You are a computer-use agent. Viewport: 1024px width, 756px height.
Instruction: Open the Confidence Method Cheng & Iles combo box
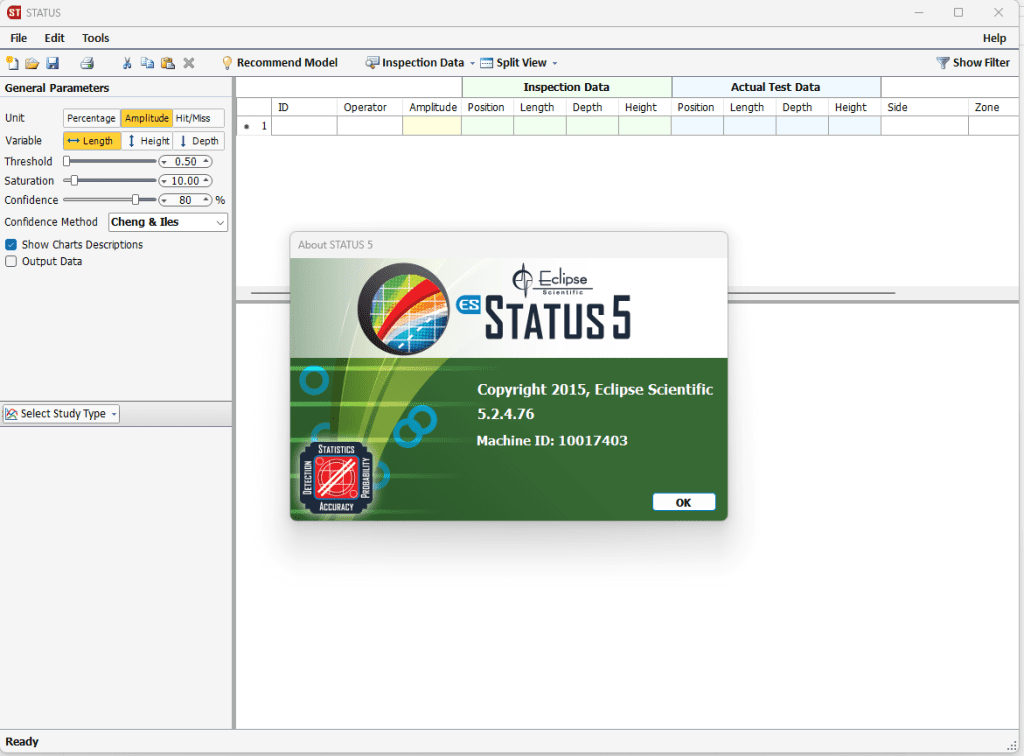[x=168, y=223]
